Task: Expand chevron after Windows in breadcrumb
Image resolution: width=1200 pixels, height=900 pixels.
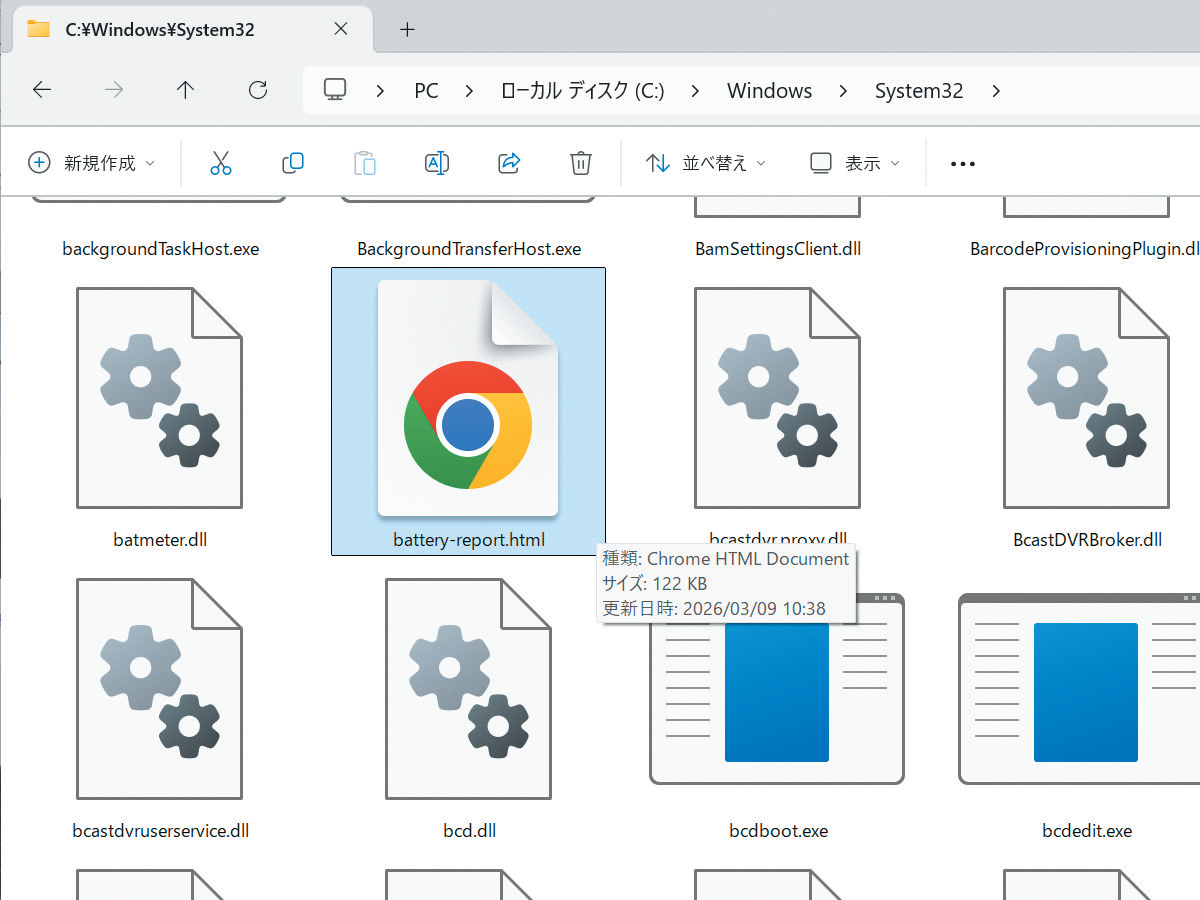Action: [844, 91]
